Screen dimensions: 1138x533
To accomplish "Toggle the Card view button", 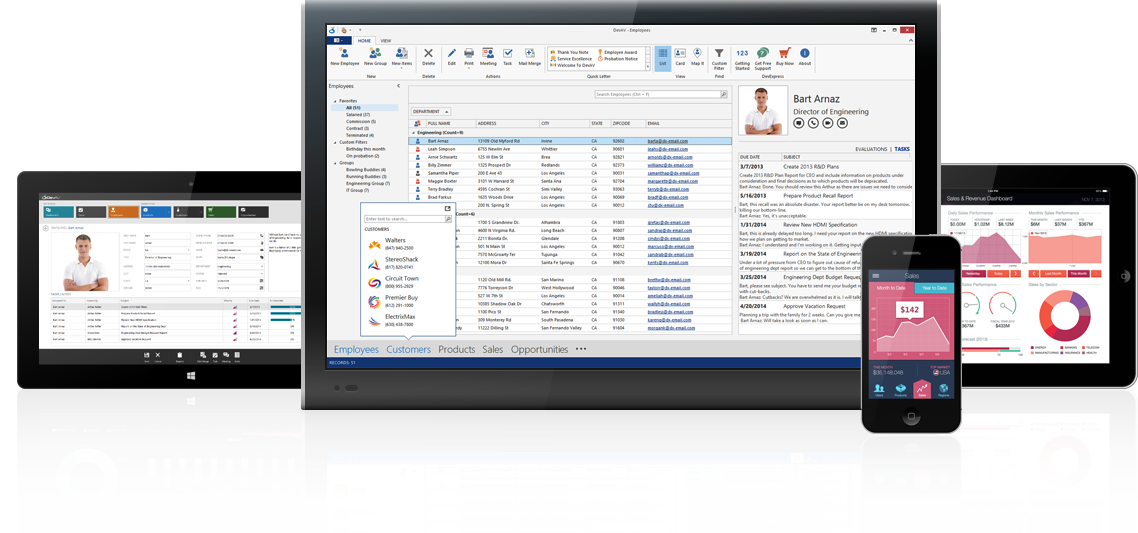I will coord(680,54).
